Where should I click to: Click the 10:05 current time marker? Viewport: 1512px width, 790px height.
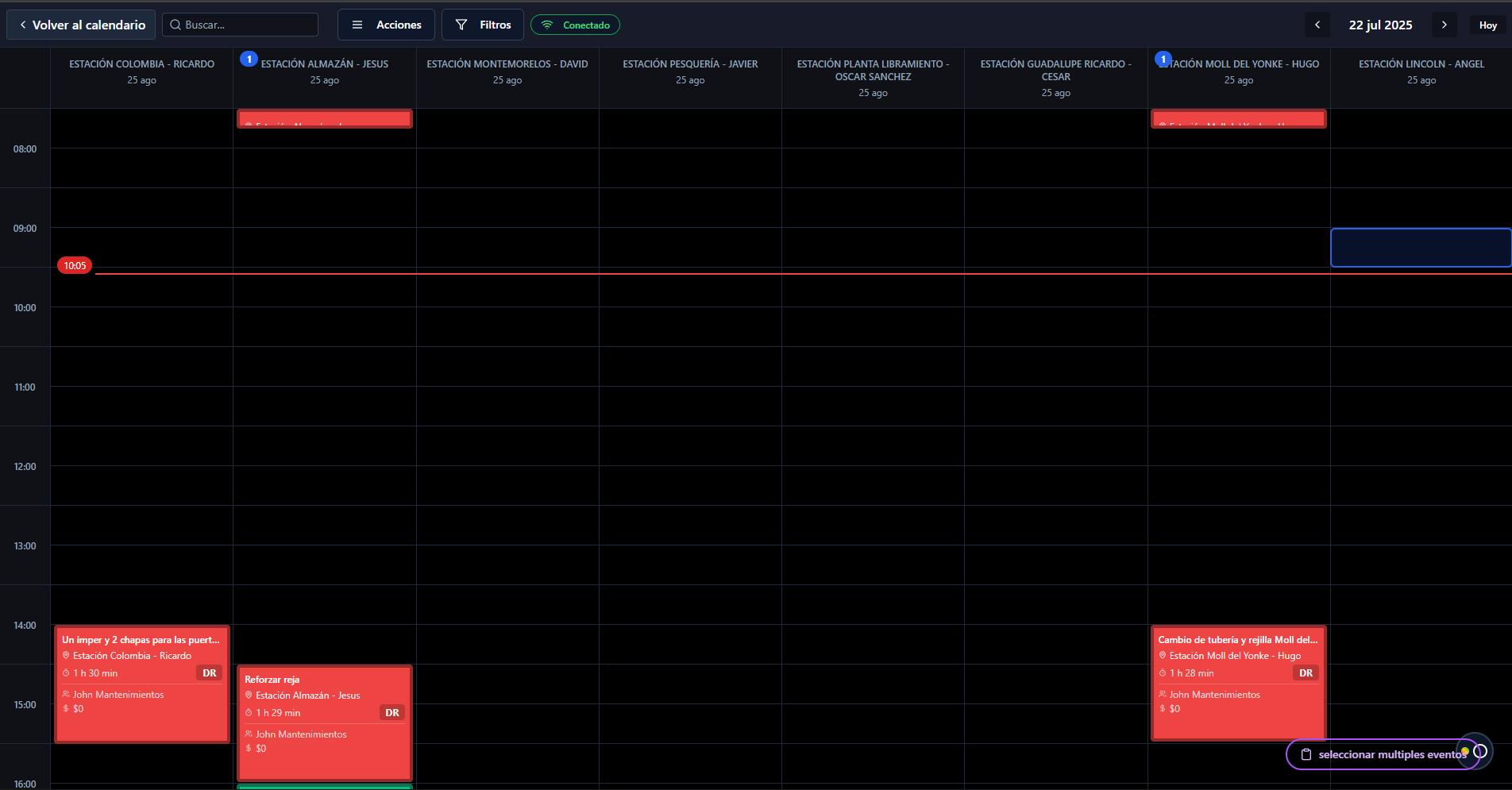75,266
